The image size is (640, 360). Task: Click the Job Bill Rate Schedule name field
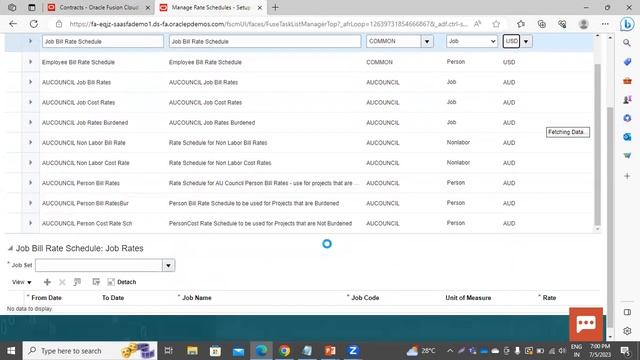103,41
